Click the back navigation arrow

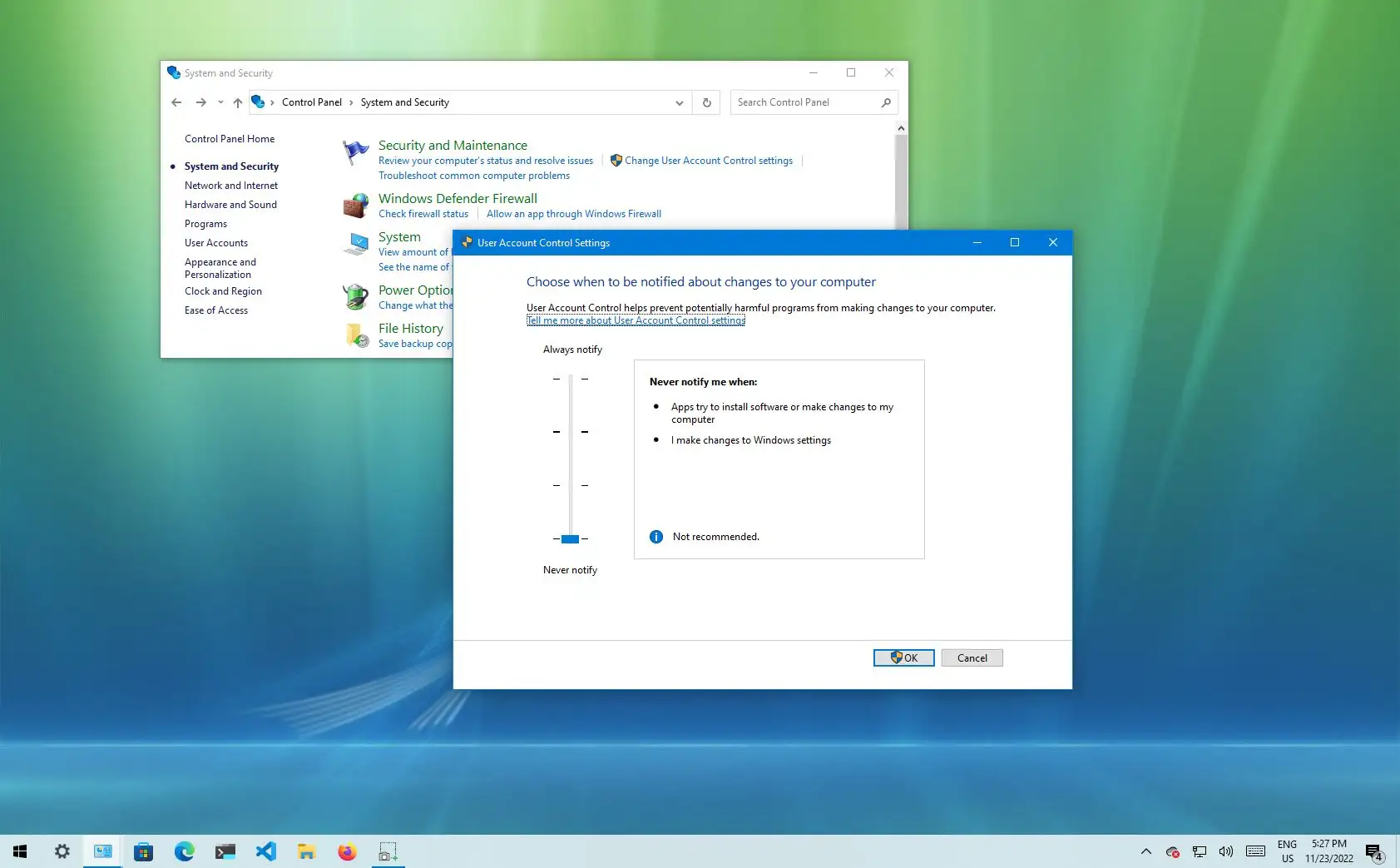point(176,102)
